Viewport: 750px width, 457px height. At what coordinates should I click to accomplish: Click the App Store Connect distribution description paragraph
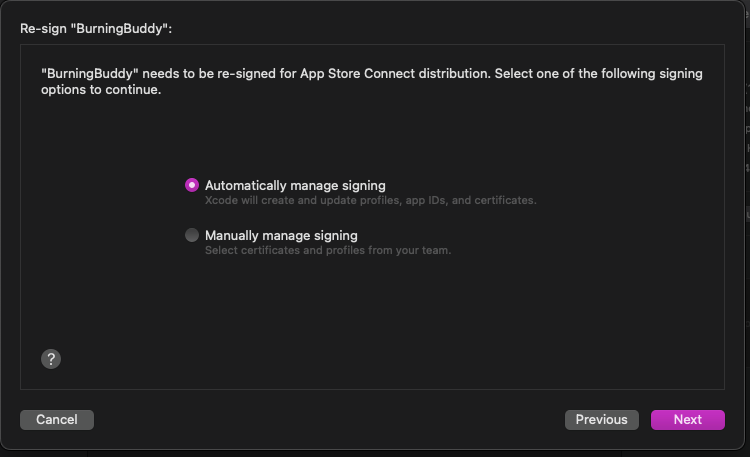(x=372, y=81)
